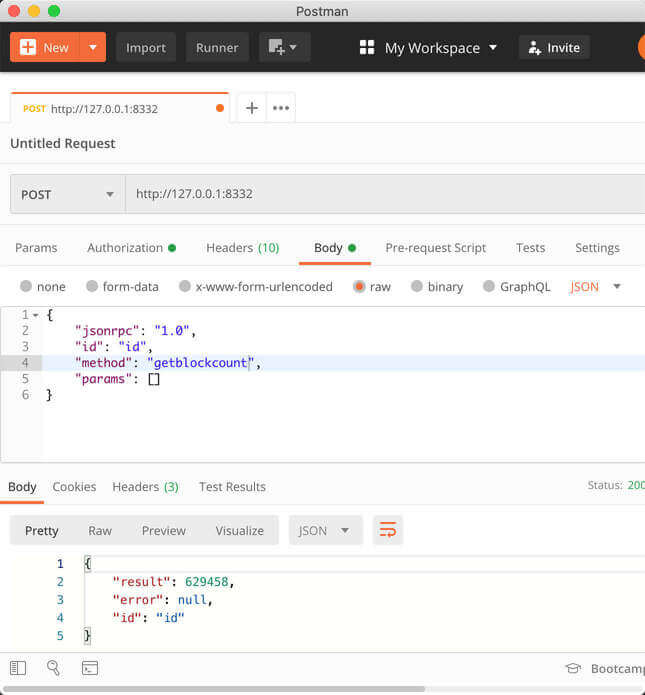This screenshot has height=695, width=645.
Task: Open the response JSON format dropdown
Action: [x=325, y=530]
